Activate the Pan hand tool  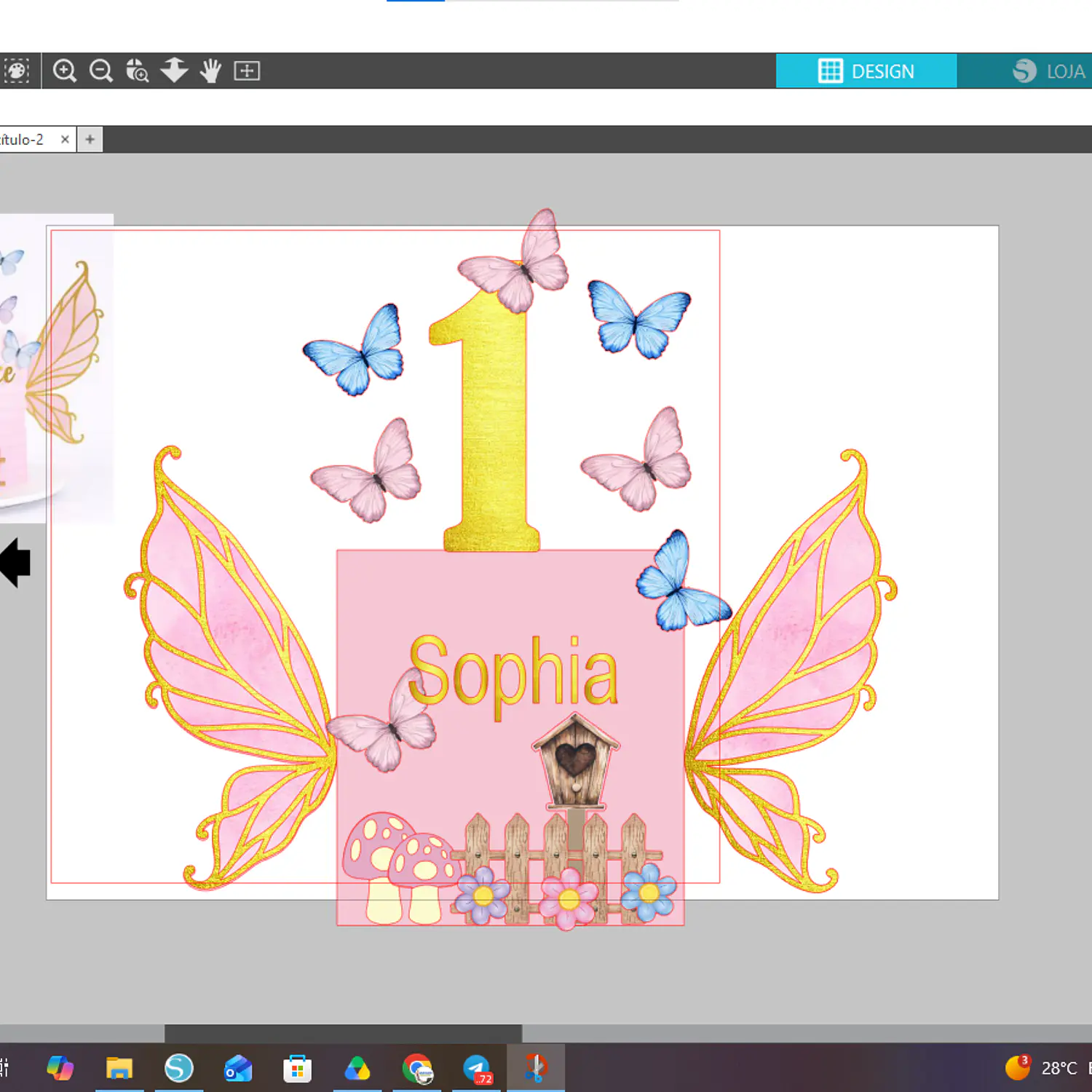click(x=210, y=71)
